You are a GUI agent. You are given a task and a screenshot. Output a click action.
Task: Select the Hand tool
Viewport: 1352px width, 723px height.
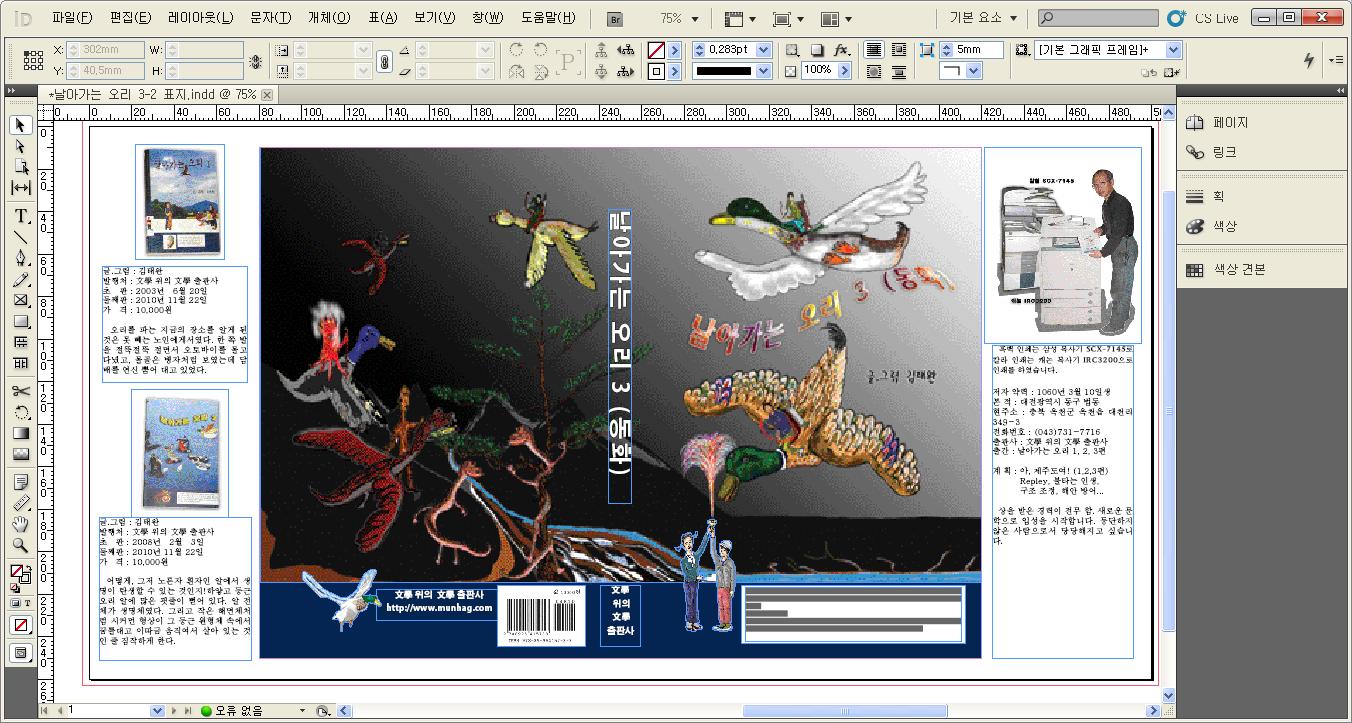click(20, 524)
